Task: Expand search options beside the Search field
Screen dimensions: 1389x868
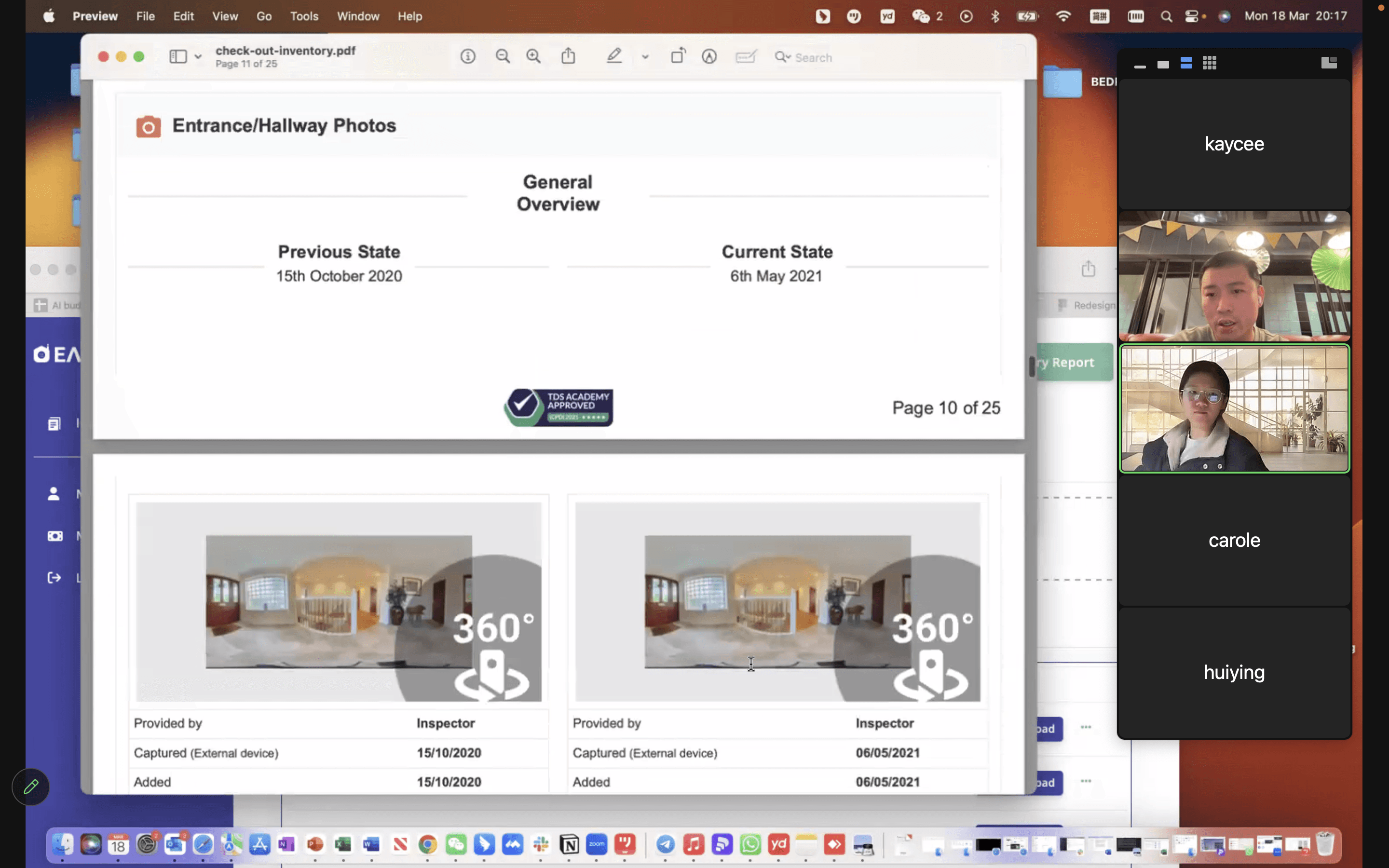Action: pos(783,57)
